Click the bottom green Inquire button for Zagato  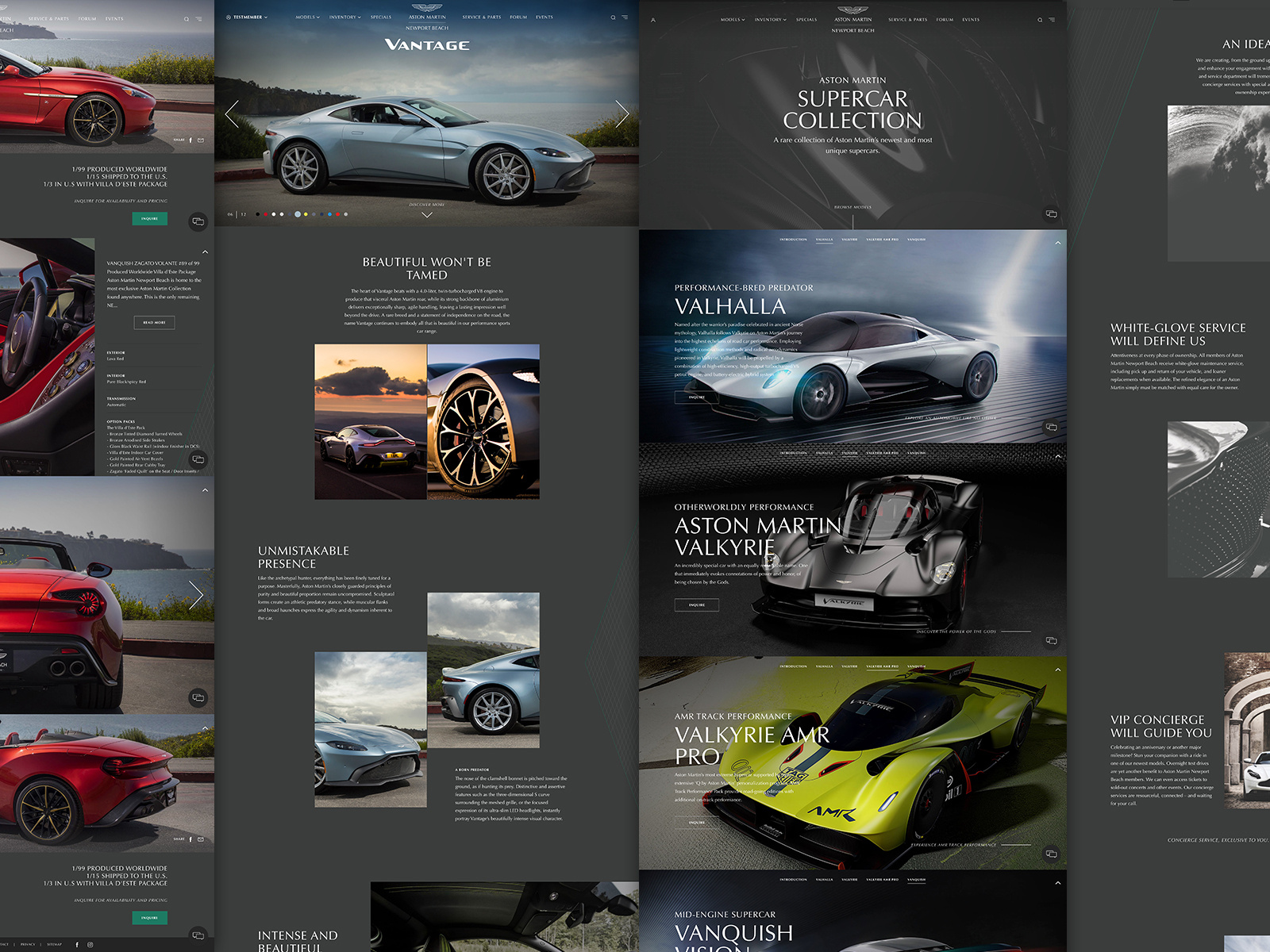(150, 918)
